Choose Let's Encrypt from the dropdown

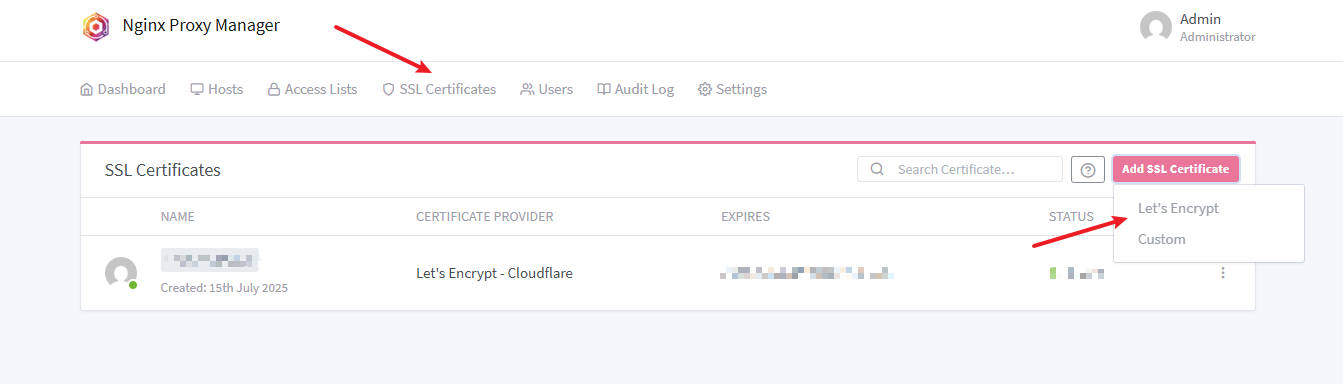(1178, 208)
